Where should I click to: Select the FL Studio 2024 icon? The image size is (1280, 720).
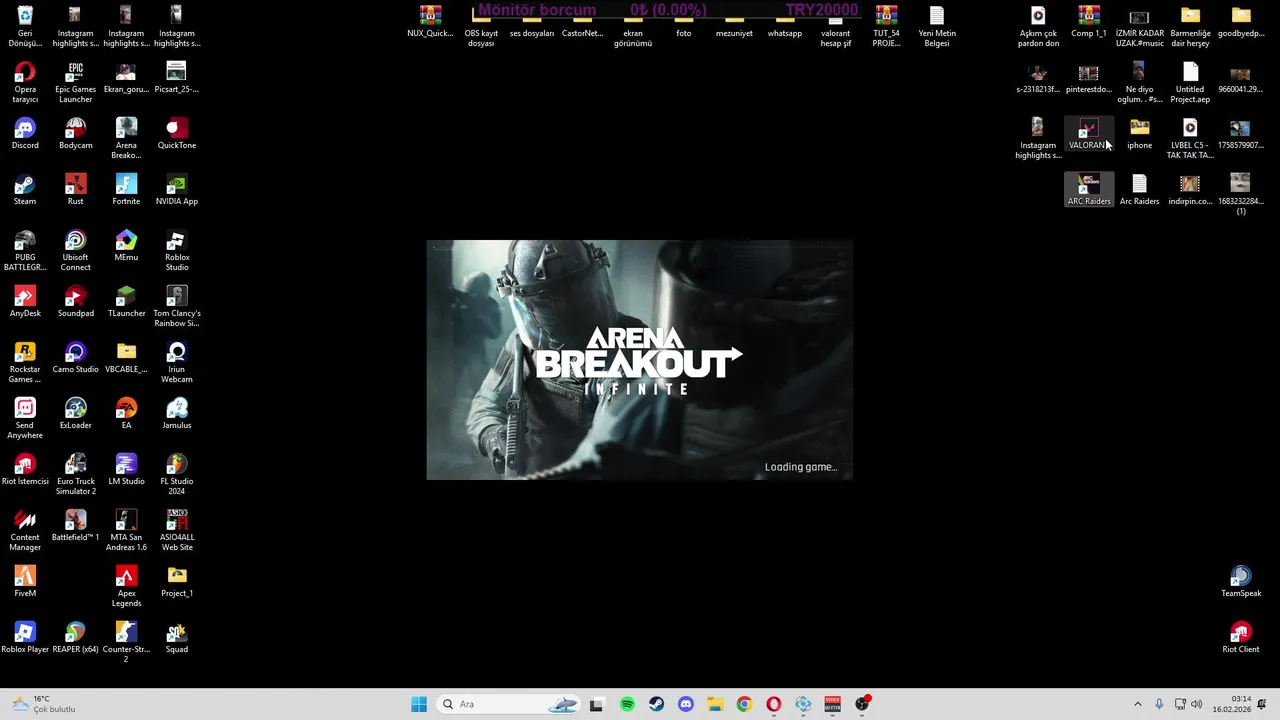[177, 474]
